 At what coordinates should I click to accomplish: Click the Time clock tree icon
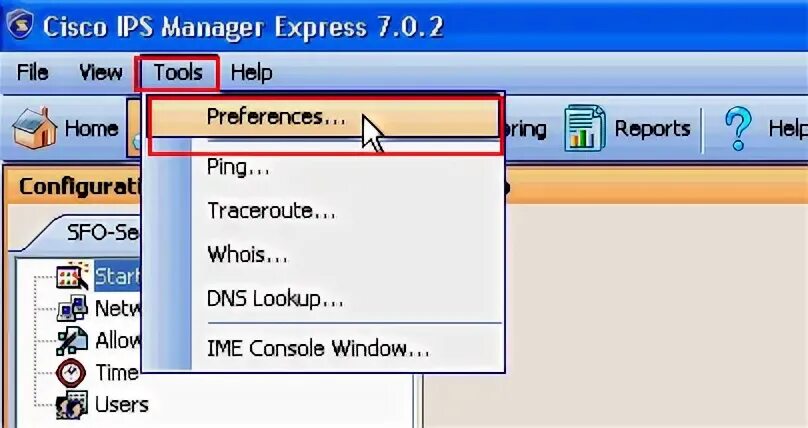point(71,373)
